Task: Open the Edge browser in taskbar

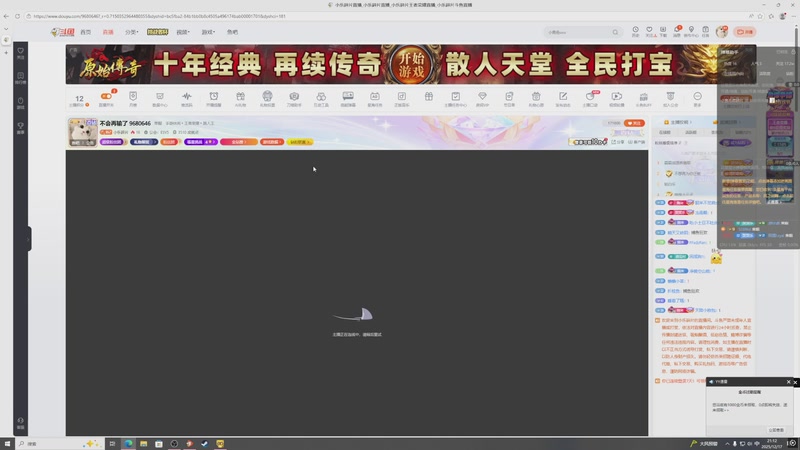Action: coord(128,444)
